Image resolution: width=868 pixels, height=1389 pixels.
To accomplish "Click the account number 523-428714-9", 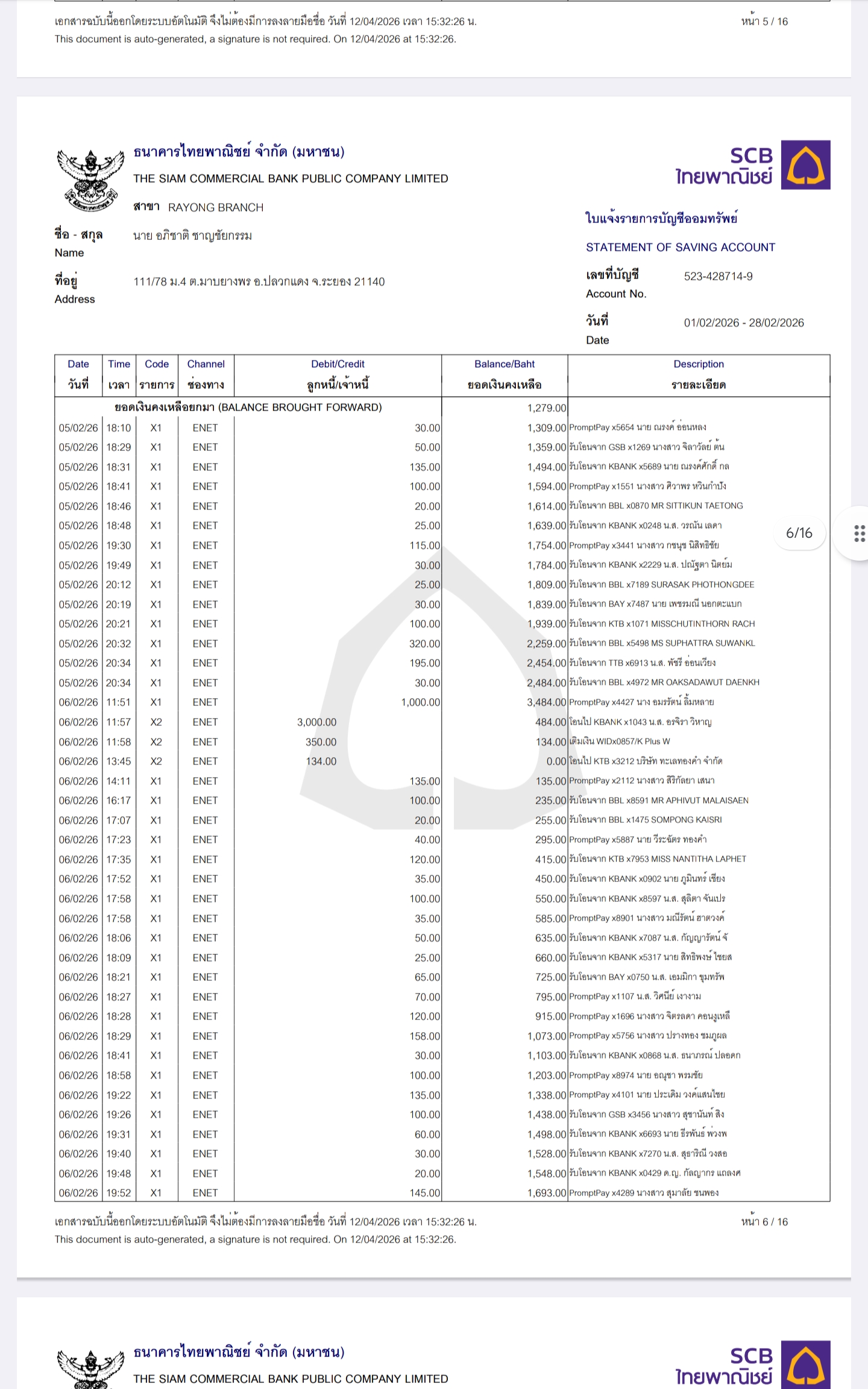I will tap(718, 277).
